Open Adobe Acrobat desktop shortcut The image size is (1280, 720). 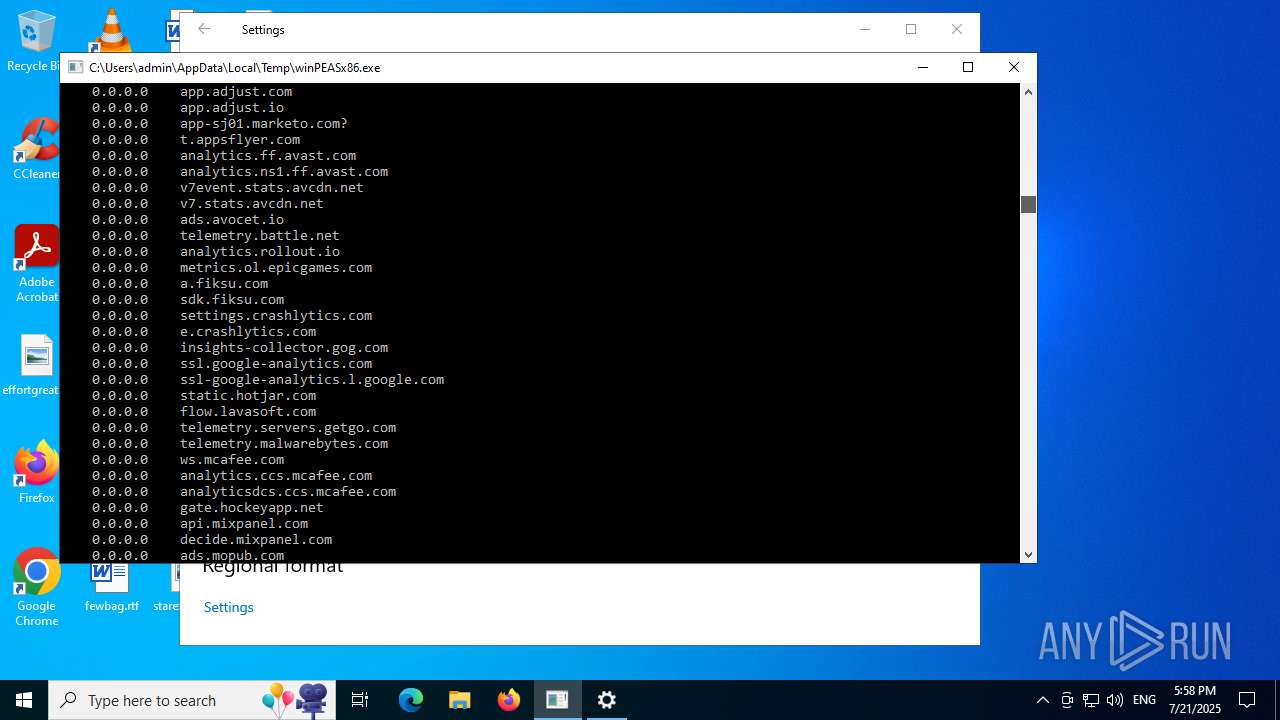click(x=36, y=264)
